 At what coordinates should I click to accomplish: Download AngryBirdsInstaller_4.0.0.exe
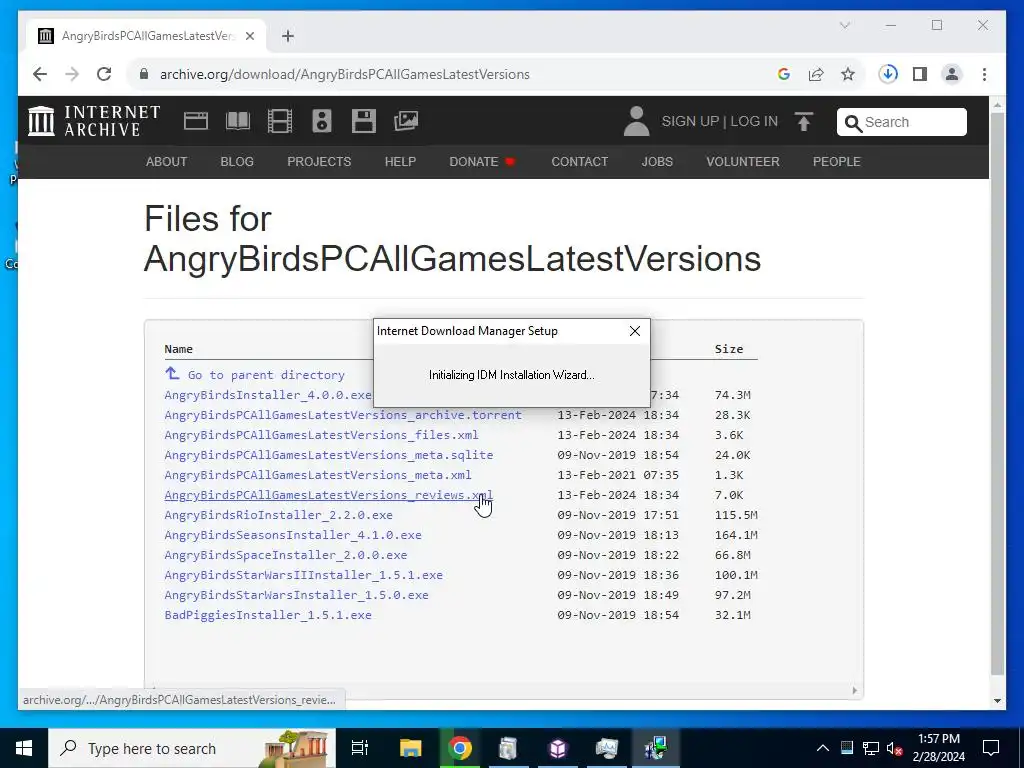tap(268, 395)
